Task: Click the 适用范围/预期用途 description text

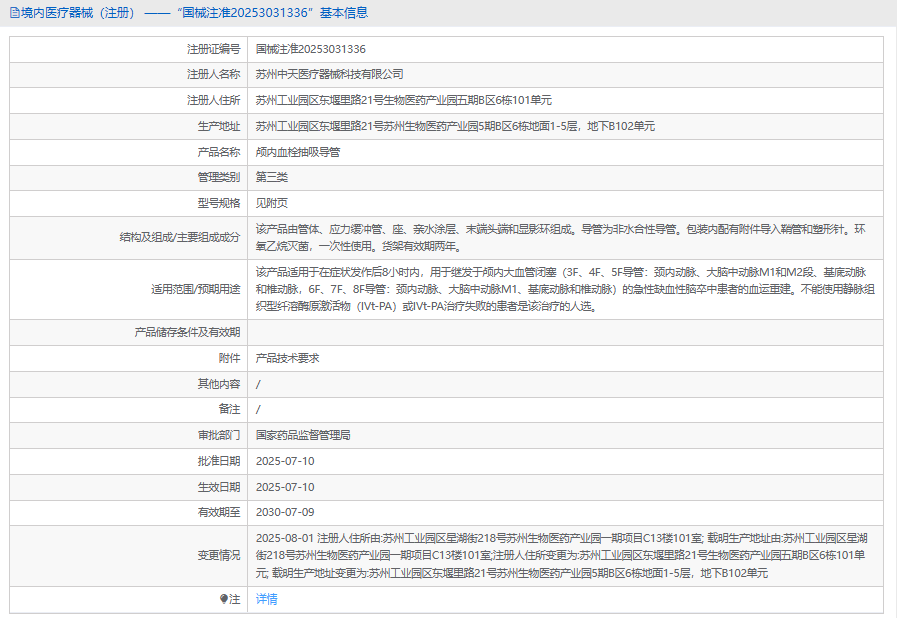Action: click(x=560, y=289)
